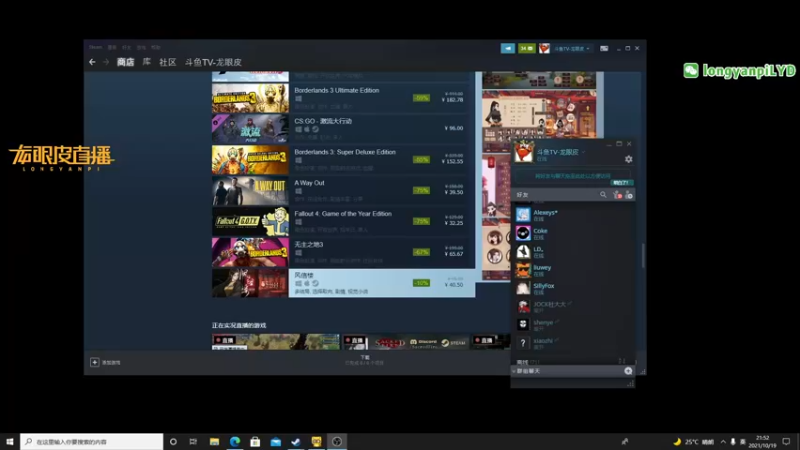Screen dimensions: 800x450
Task: Open pending friend invites icon
Action: [x=617, y=195]
